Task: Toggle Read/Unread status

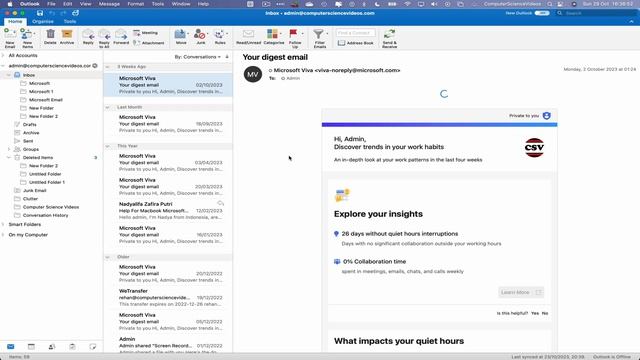Action: (x=248, y=37)
